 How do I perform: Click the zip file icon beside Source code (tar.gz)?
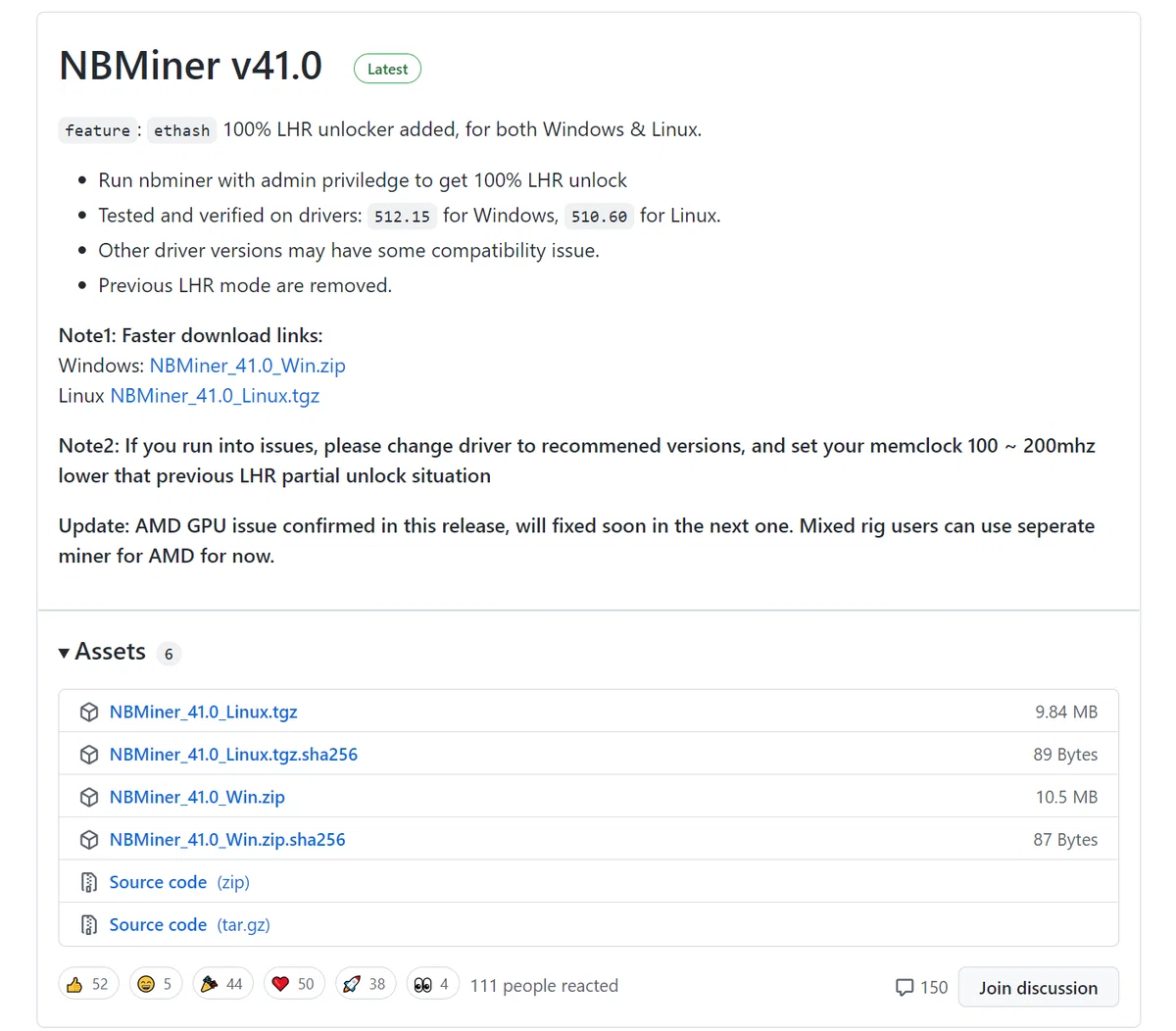pyautogui.click(x=89, y=925)
